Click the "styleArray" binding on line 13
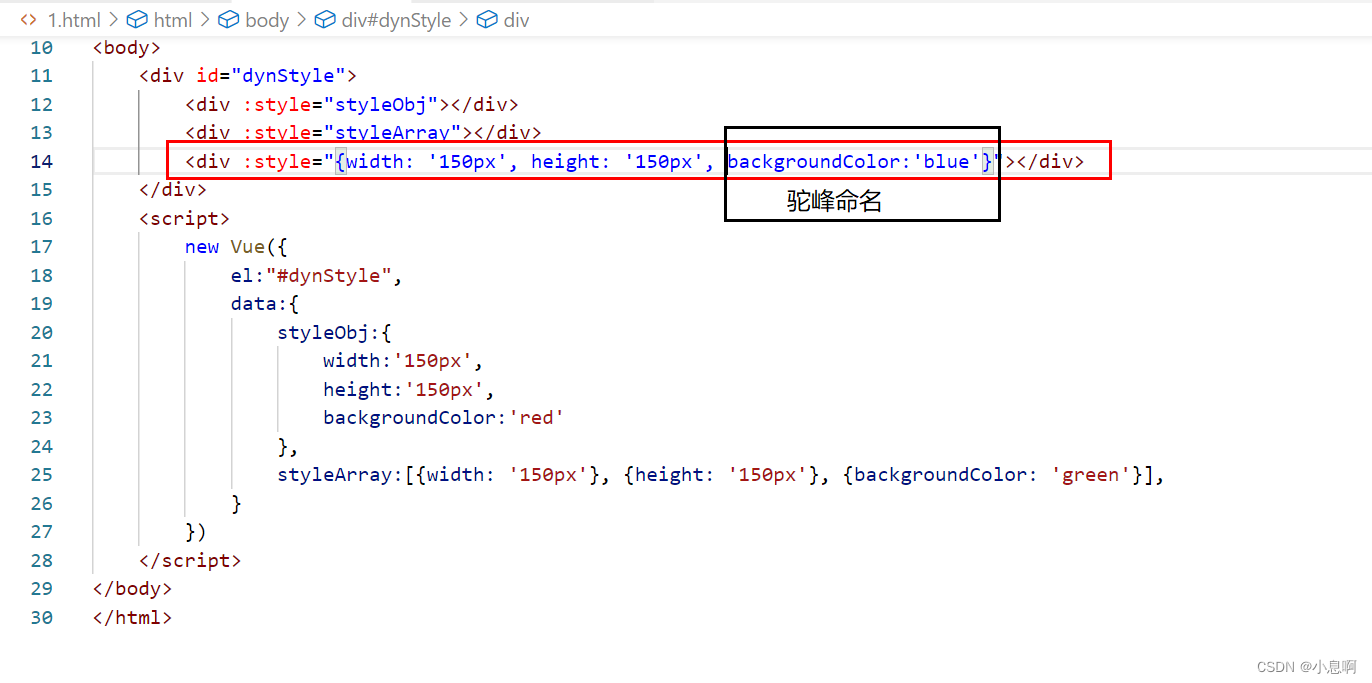 coord(393,133)
